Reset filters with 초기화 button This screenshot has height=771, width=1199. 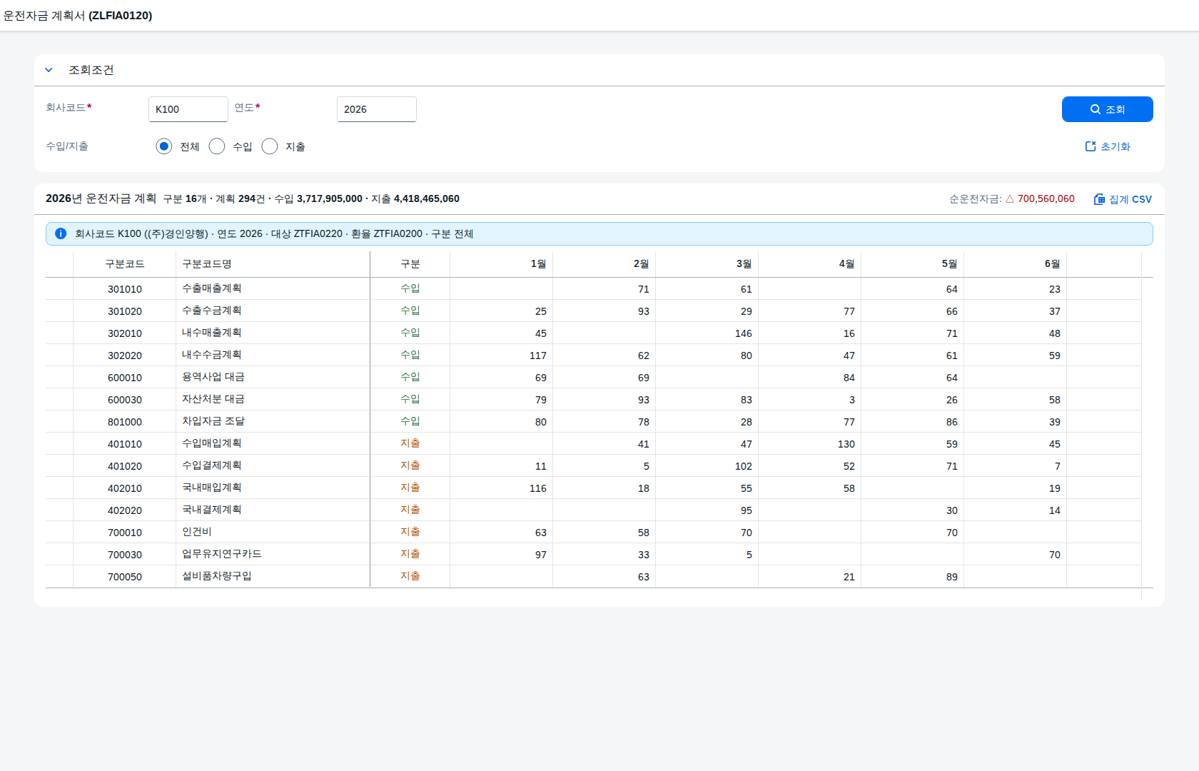(x=1107, y=146)
